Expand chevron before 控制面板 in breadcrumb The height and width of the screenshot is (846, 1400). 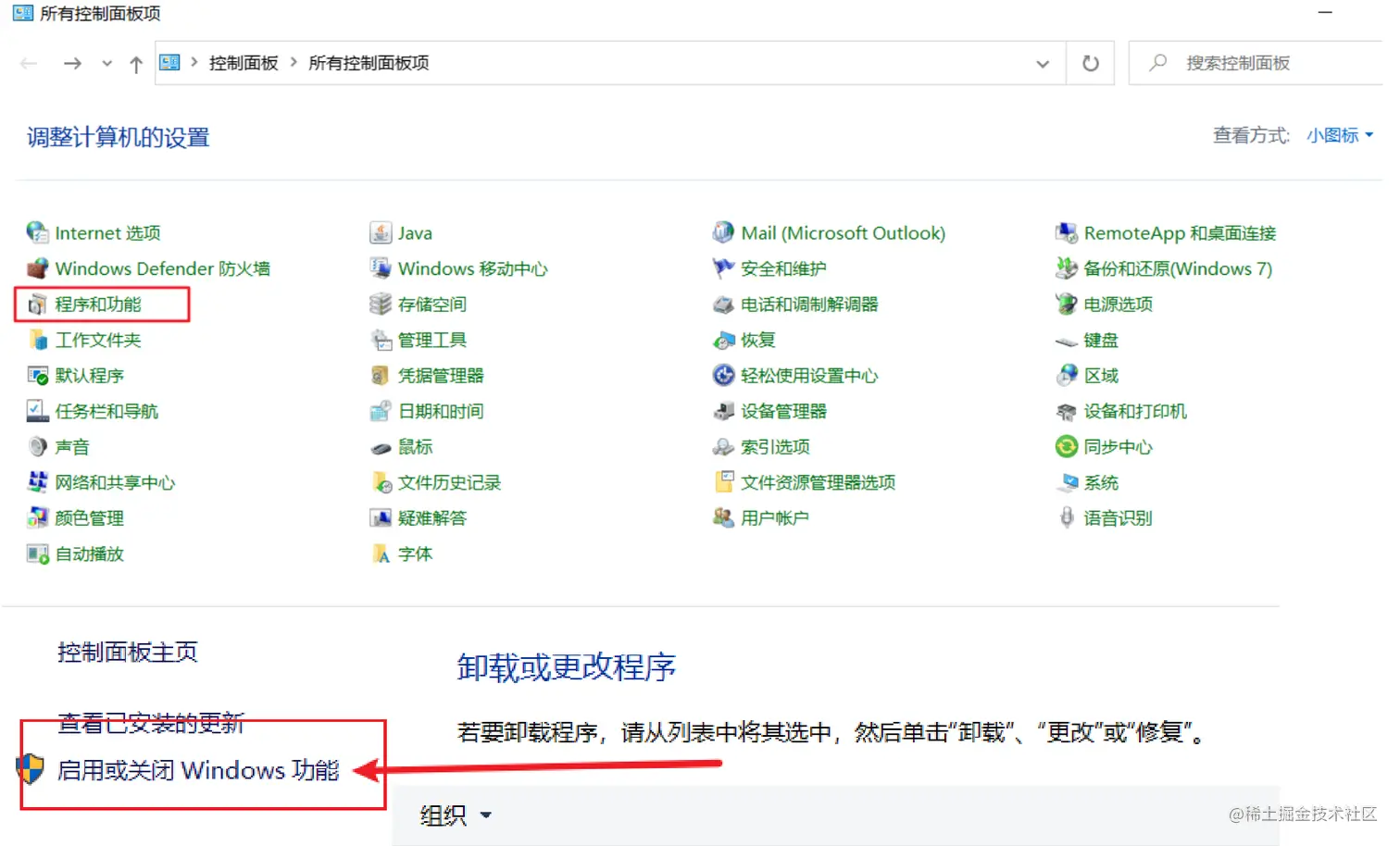[x=194, y=62]
